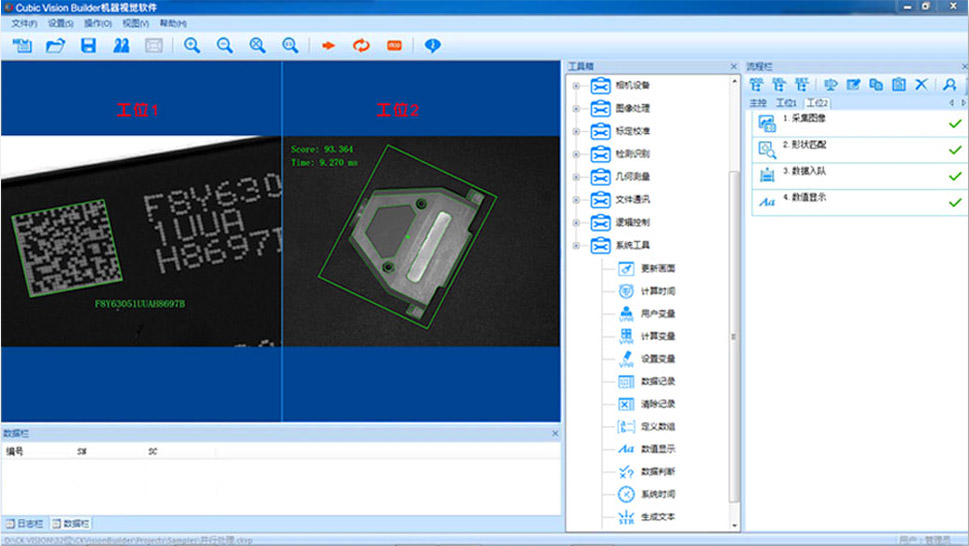969x546 pixels.
Task: Switch to the 日志栏 tab at bottom
Action: [x=25, y=523]
